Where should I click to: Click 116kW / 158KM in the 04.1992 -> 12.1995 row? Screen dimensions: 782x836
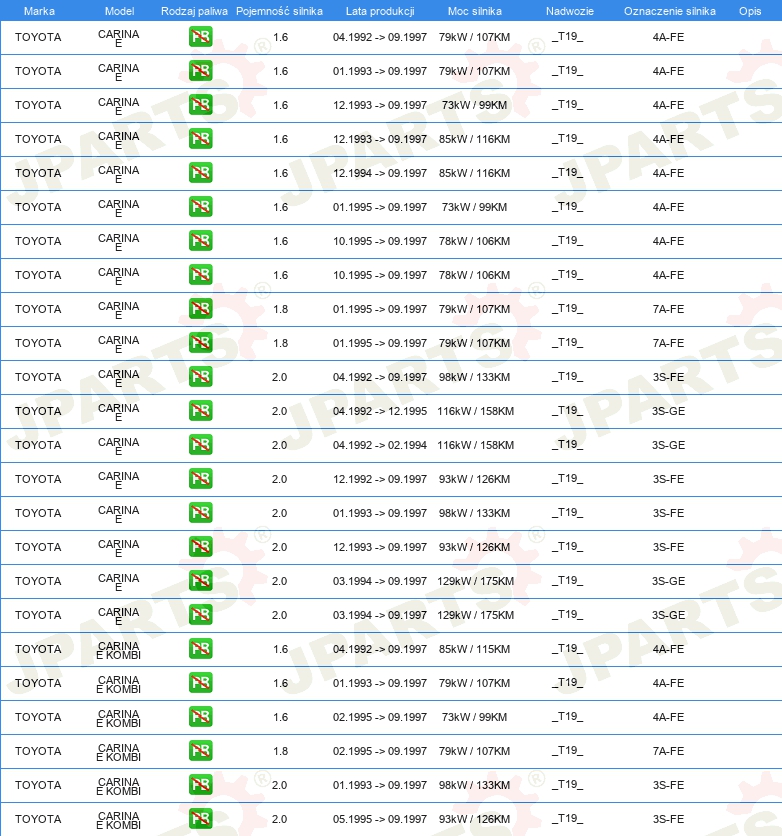475,411
